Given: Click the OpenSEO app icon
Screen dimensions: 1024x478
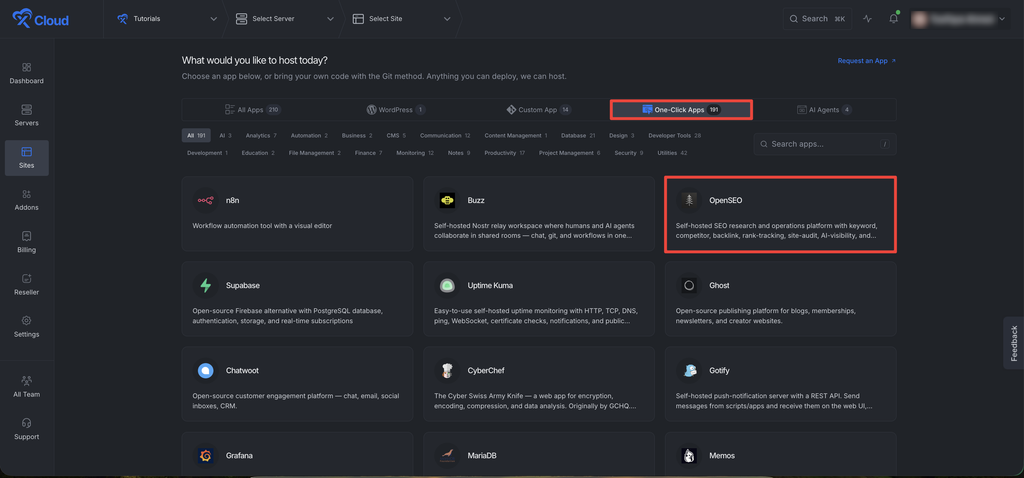Looking at the screenshot, I should [688, 200].
